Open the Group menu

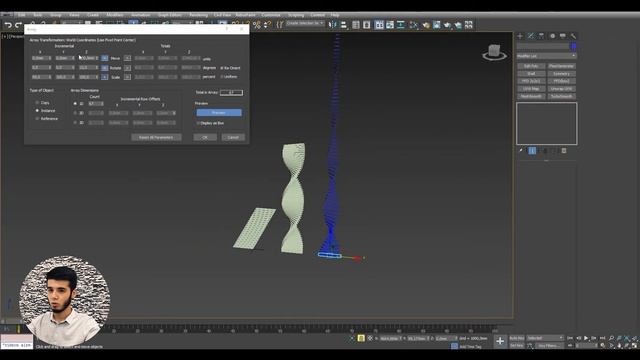56,15
